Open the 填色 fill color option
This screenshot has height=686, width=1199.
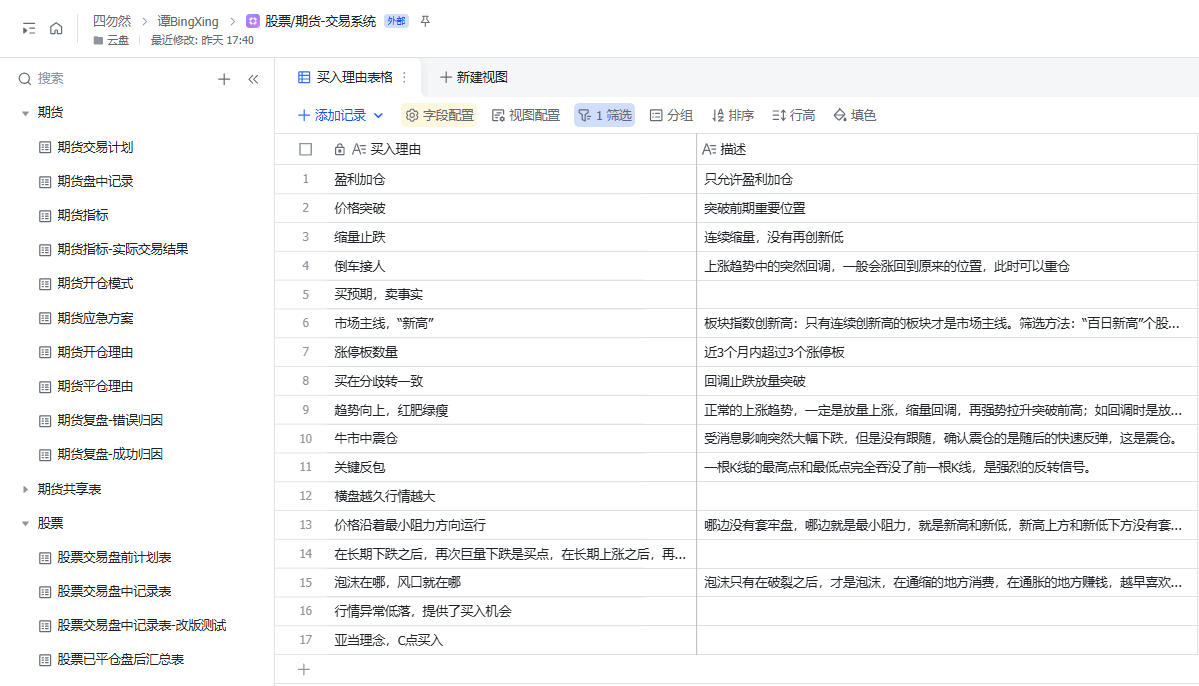854,115
